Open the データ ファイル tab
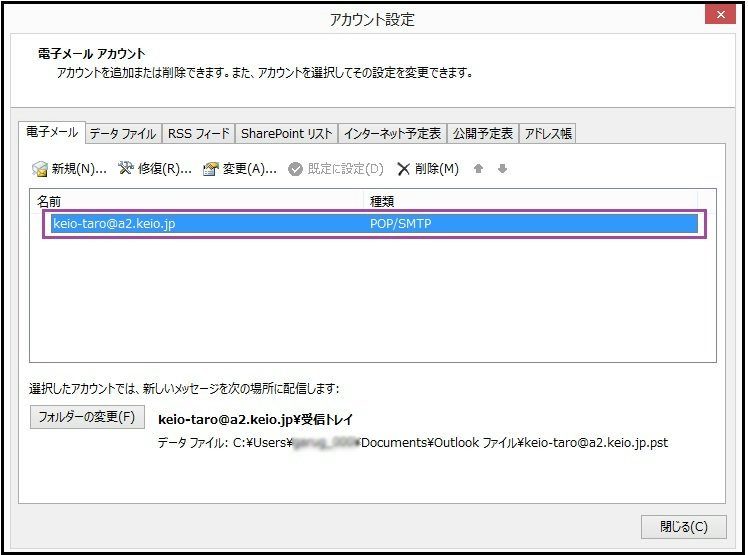748x555 pixels. click(x=123, y=133)
